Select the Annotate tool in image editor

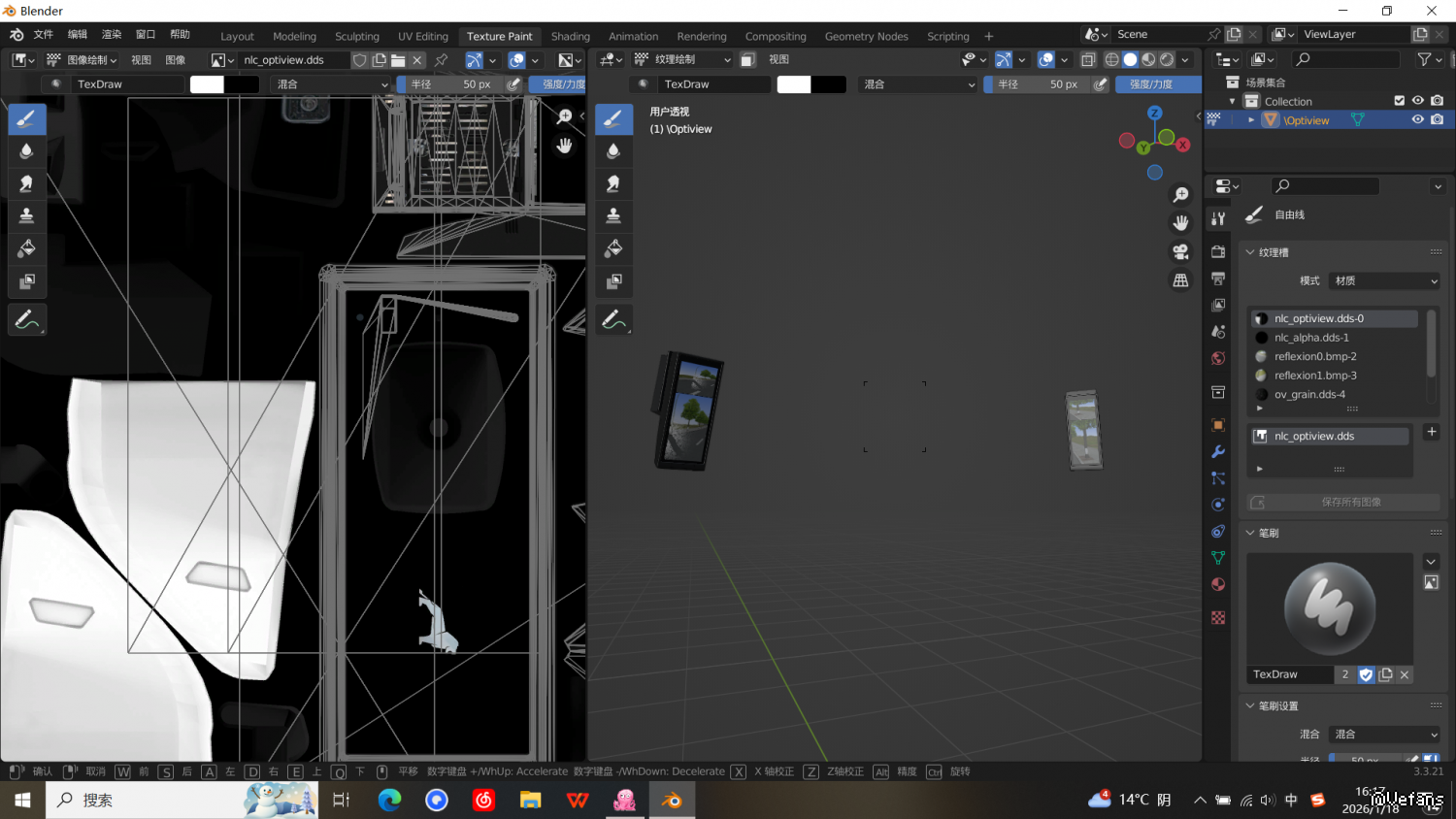coord(26,319)
